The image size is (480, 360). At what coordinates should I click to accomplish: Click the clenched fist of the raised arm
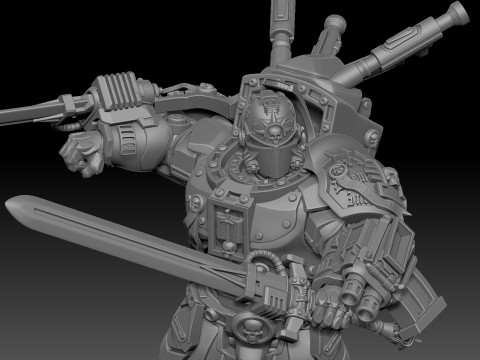click(83, 154)
